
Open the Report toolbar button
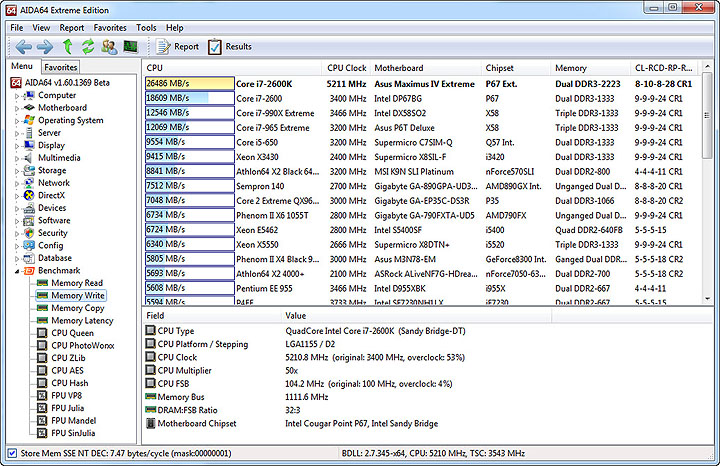[x=178, y=46]
